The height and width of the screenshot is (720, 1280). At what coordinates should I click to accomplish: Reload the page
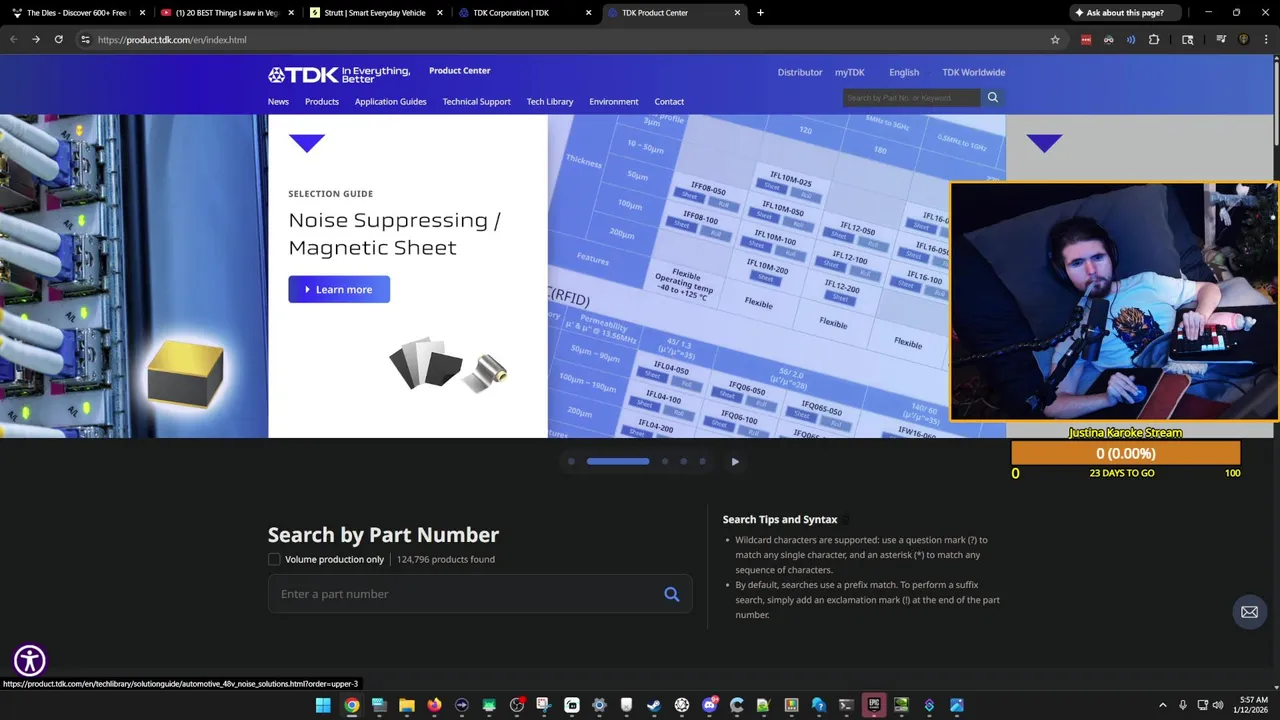pos(59,40)
